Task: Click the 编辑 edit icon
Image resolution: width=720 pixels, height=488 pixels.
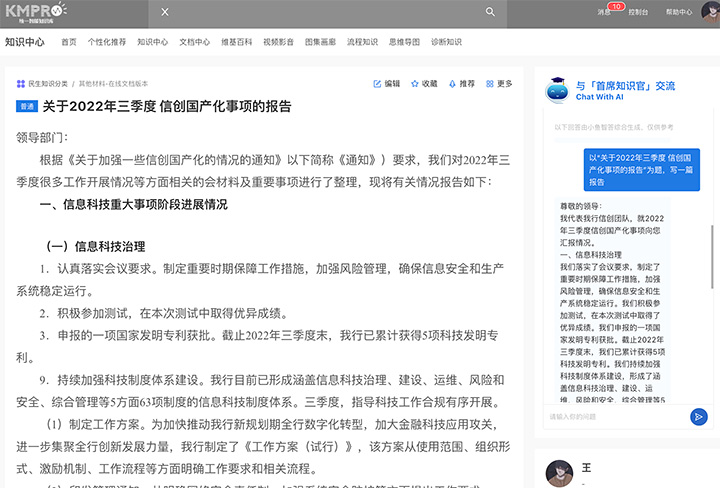Action: coord(377,84)
